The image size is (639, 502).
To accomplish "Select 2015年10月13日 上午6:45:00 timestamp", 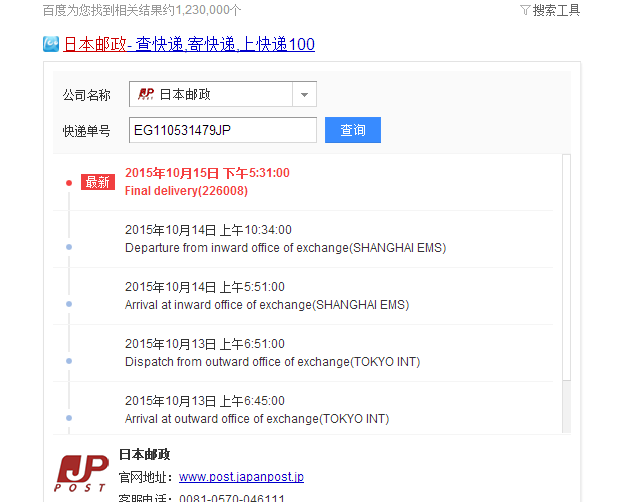I will click(x=205, y=401).
